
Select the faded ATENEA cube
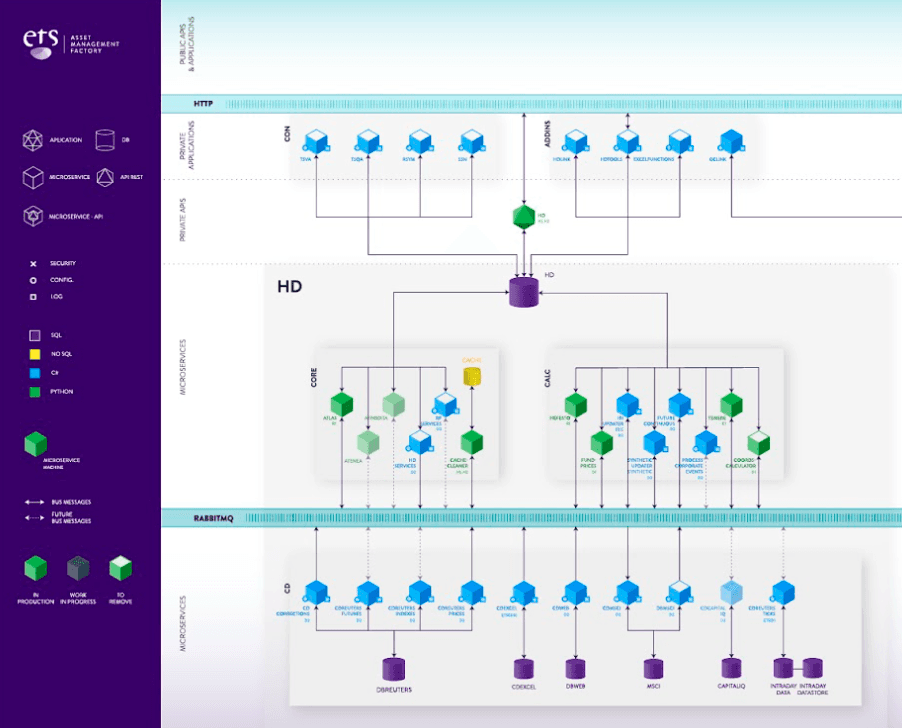pos(368,442)
